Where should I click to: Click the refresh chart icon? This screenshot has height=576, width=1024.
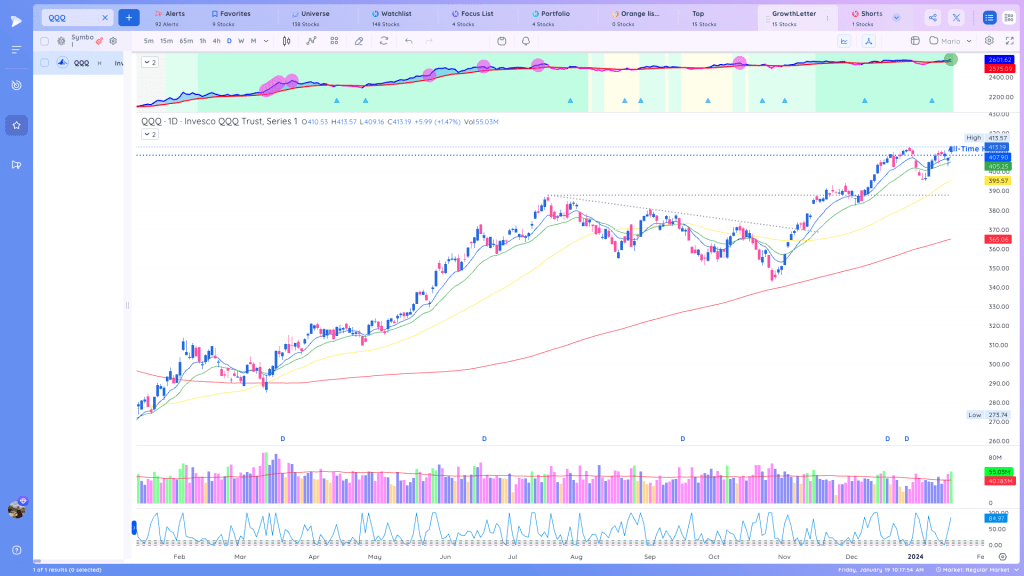click(x=384, y=41)
